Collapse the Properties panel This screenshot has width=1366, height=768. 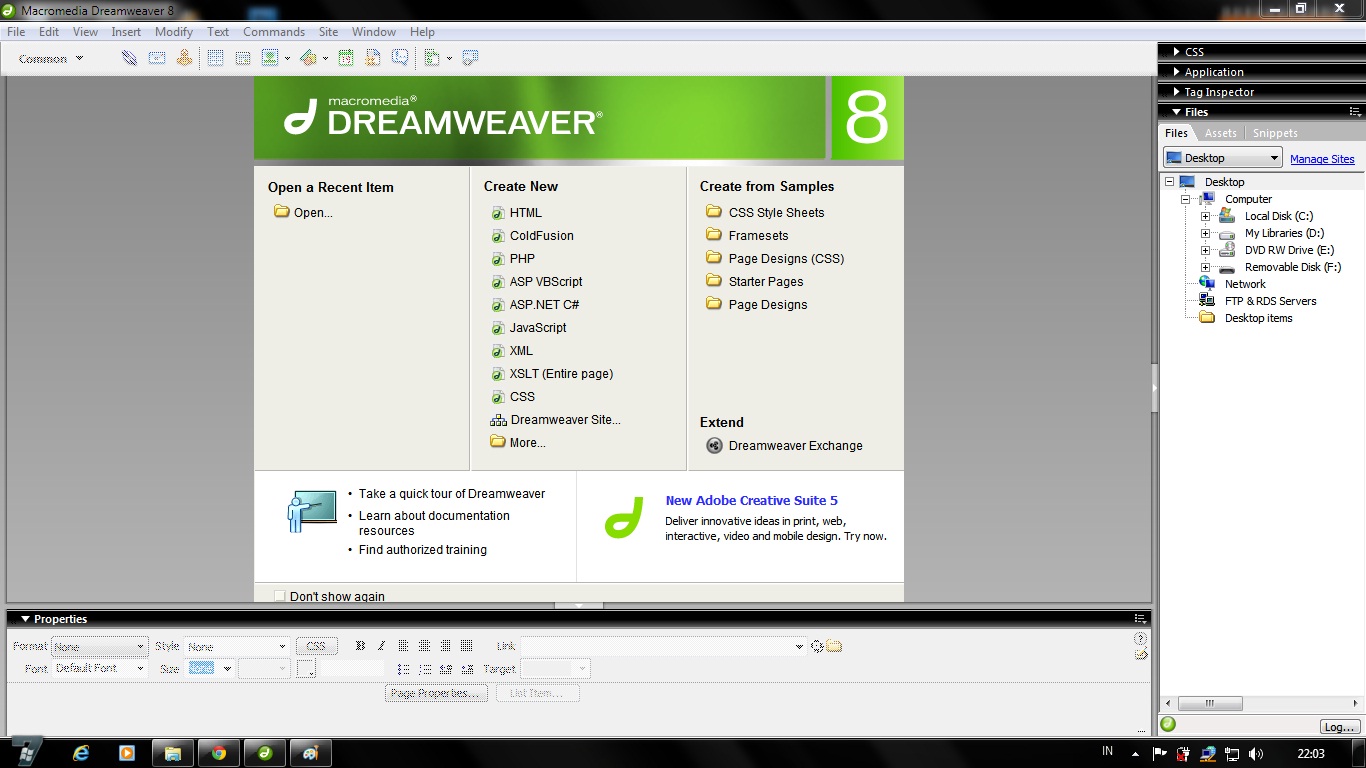(26, 619)
